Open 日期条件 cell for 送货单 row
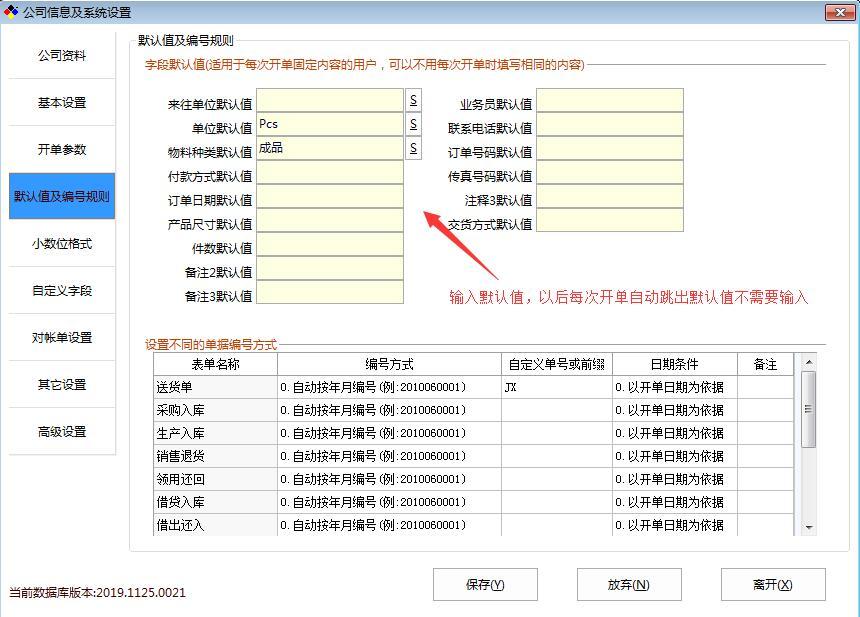860x617 pixels. click(x=675, y=387)
